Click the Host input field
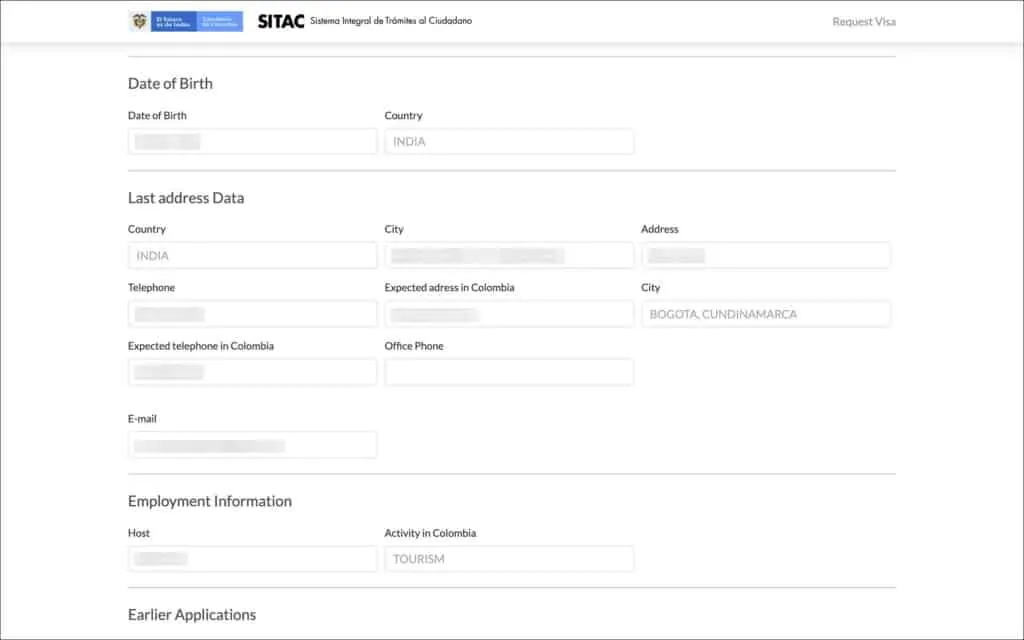Viewport: 1024px width, 640px height. point(253,559)
